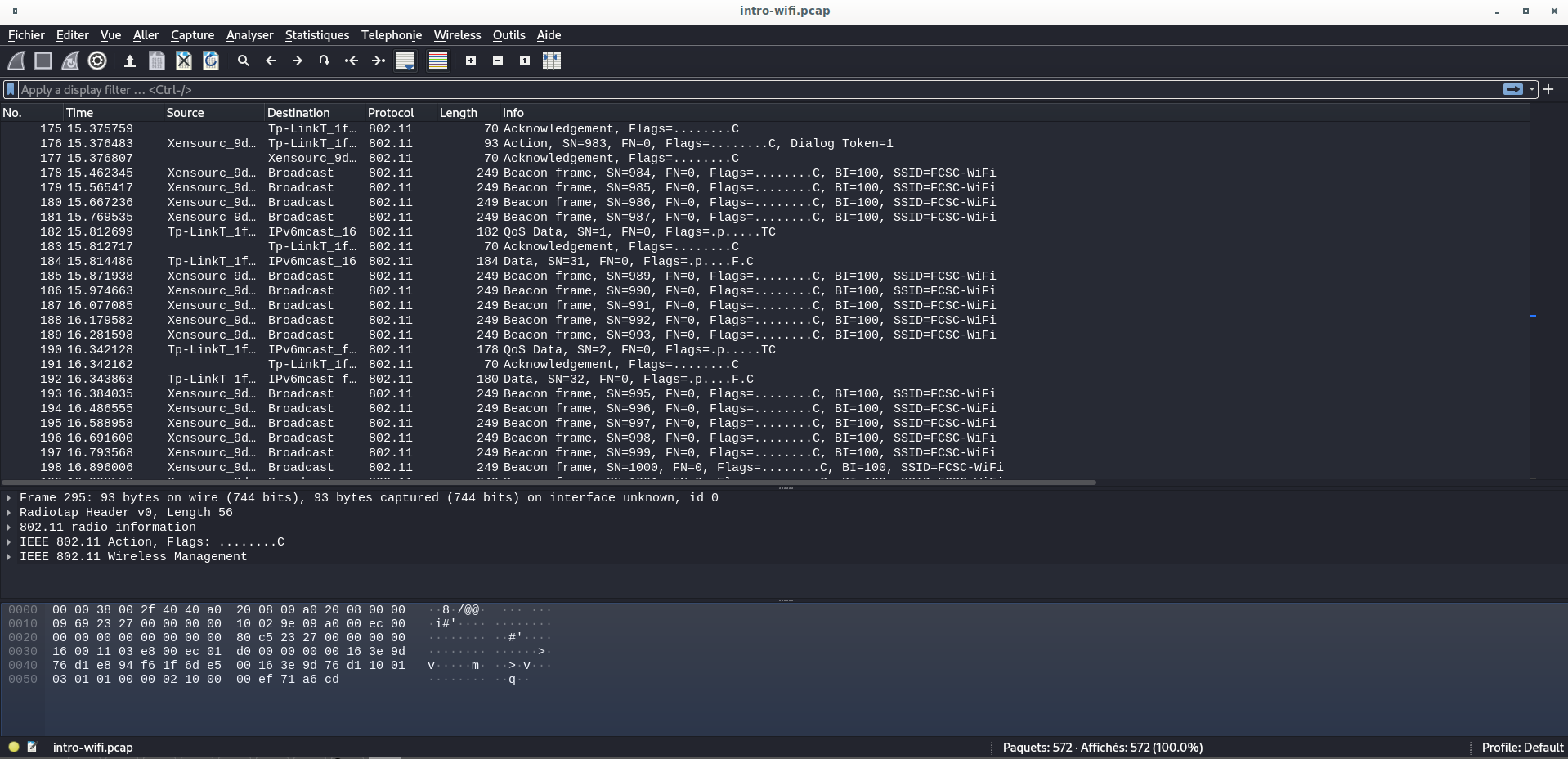Click the display filter input field
Viewport: 1568px width, 759px height.
click(759, 89)
